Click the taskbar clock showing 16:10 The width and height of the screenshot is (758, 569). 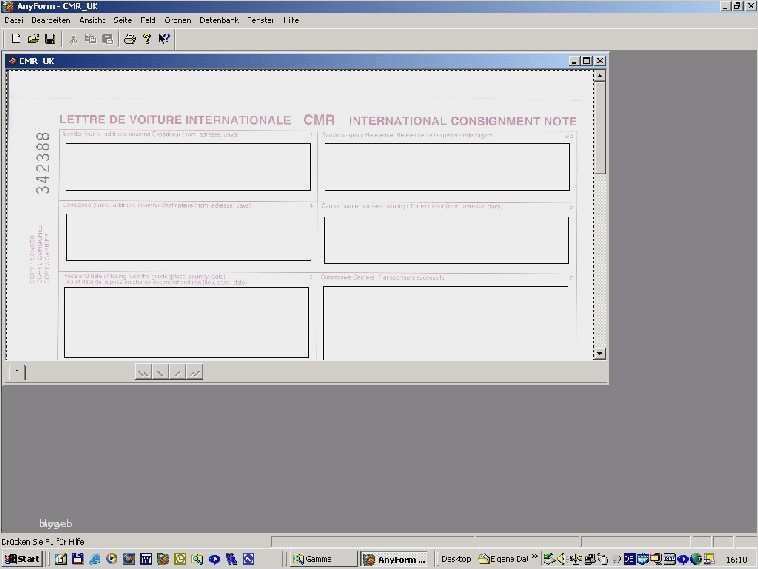[x=736, y=560]
